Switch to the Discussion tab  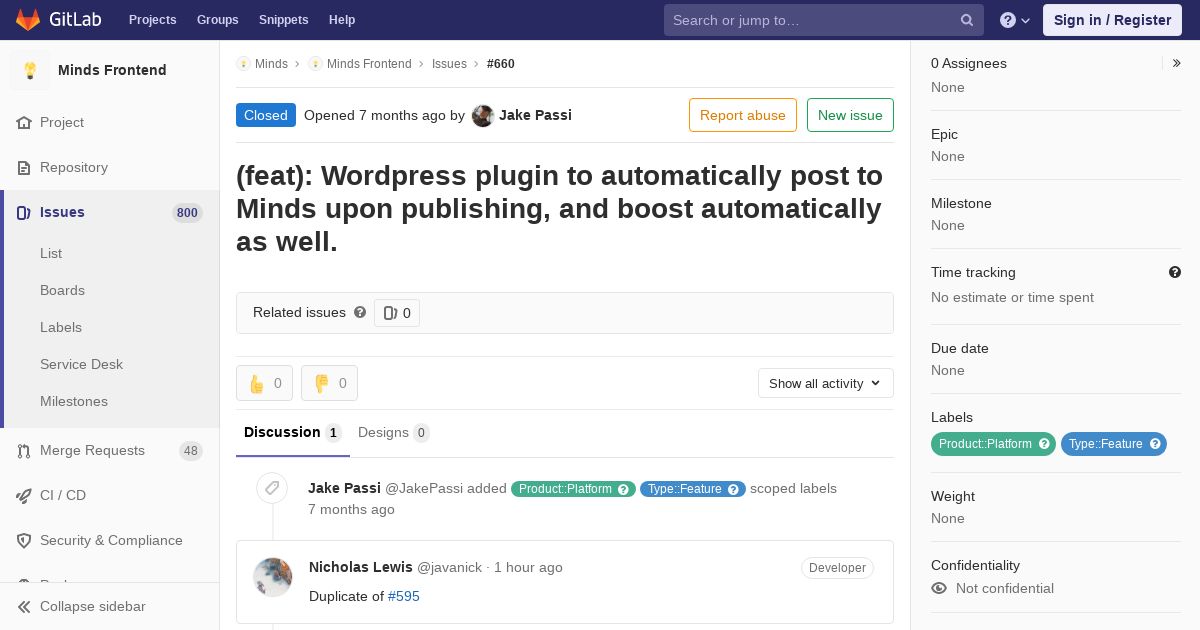click(293, 432)
